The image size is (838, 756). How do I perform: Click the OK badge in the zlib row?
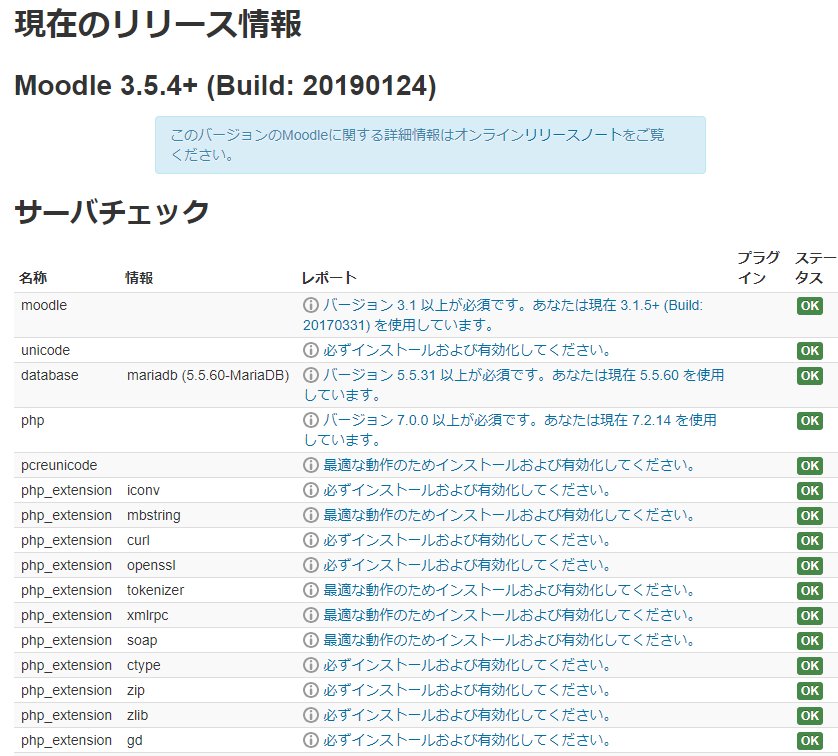(810, 715)
